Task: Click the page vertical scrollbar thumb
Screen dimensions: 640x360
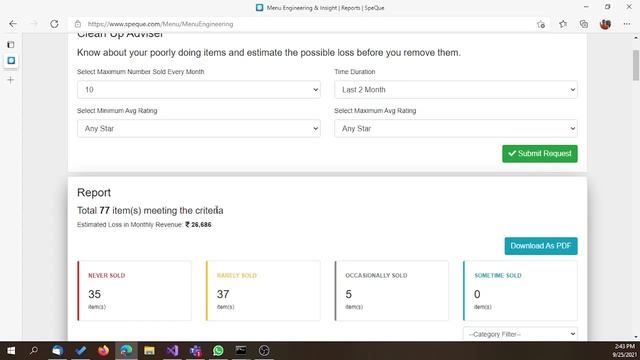Action: coord(636,65)
